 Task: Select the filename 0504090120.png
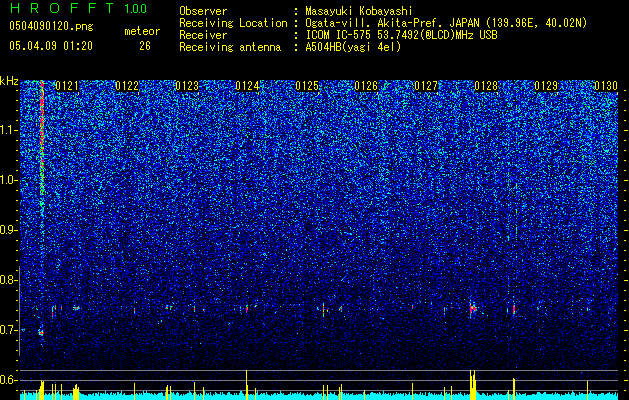click(51, 26)
